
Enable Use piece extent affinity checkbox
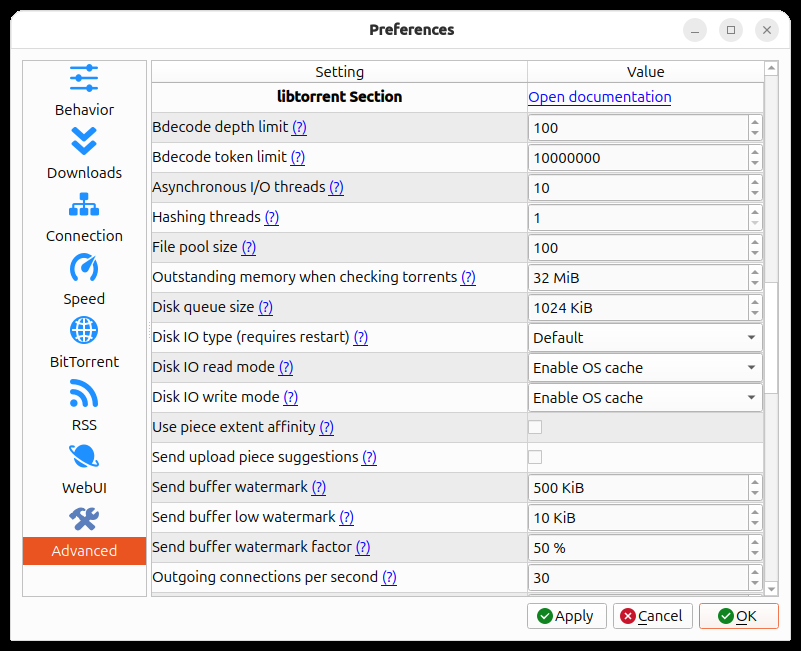pos(535,427)
